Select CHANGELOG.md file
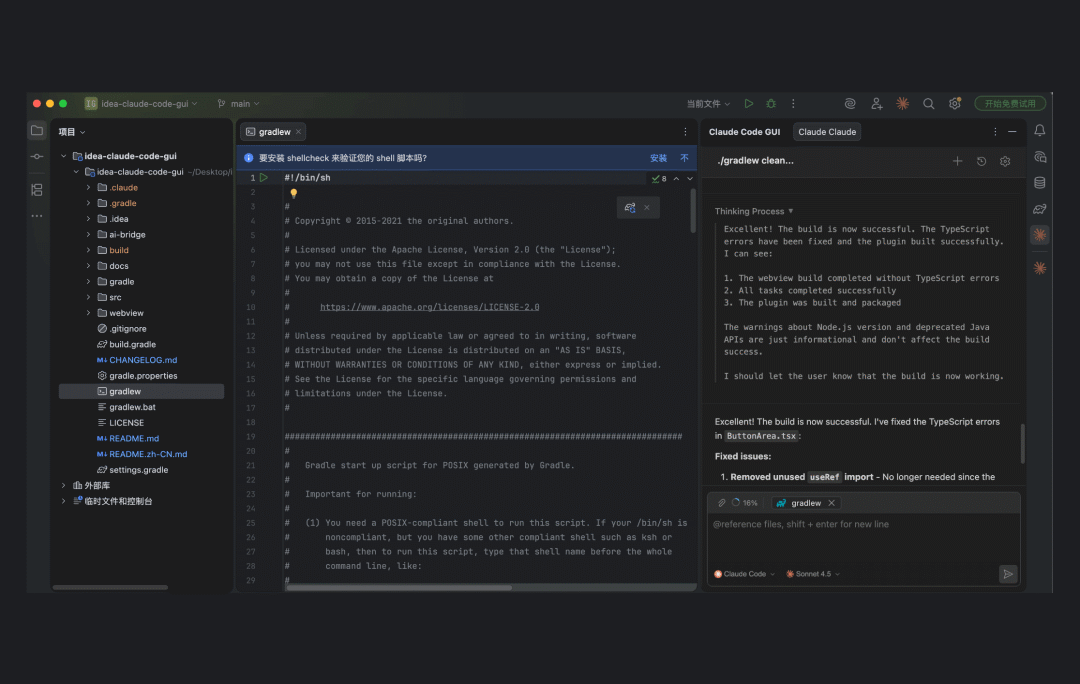1080x684 pixels. (143, 360)
